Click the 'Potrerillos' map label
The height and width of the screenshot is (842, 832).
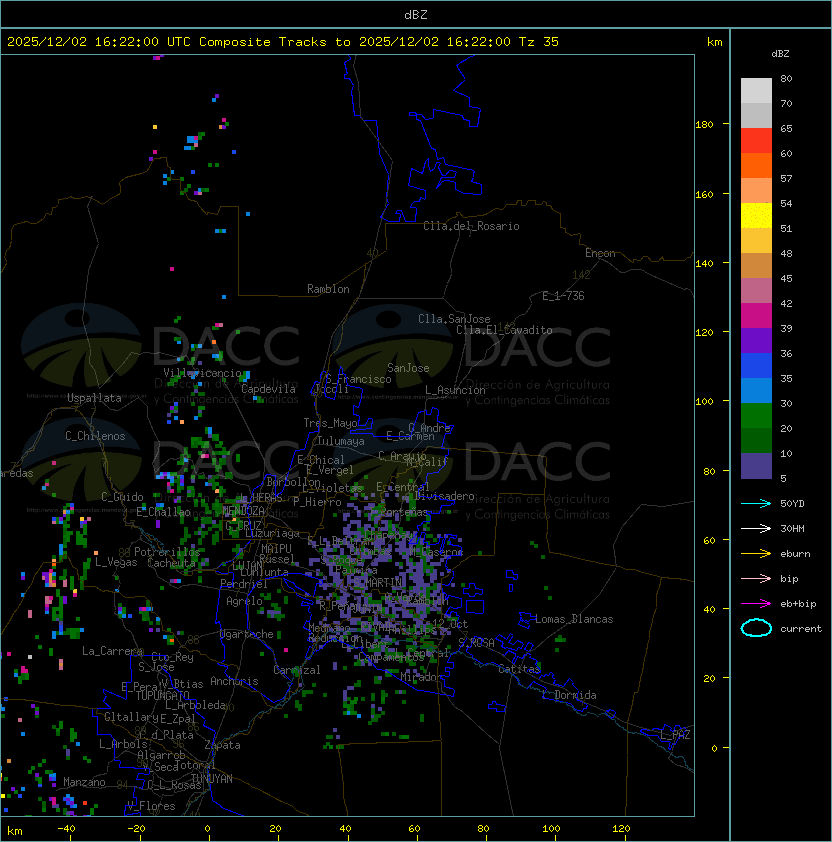167,552
